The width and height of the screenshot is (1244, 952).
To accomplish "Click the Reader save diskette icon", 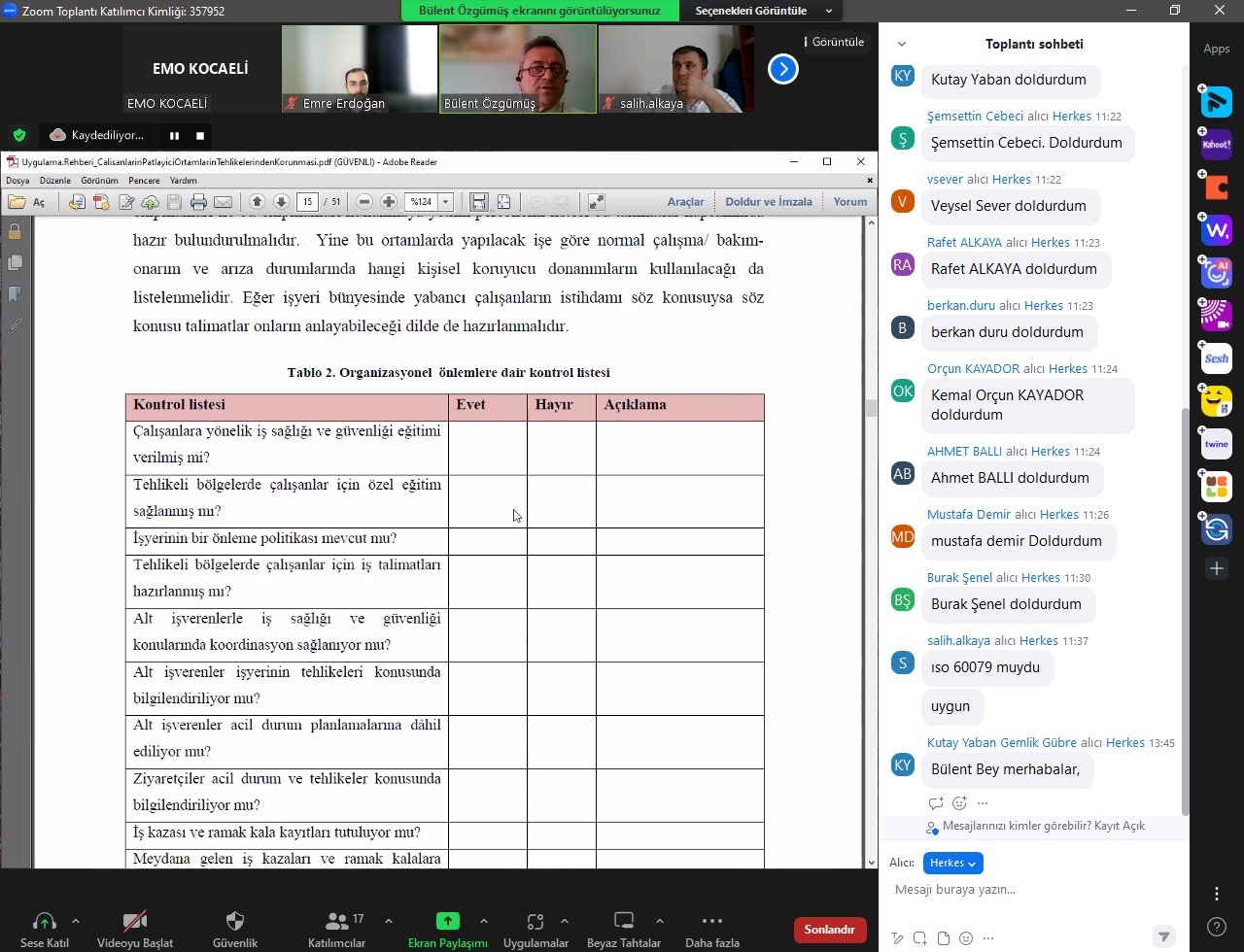I will click(x=174, y=202).
